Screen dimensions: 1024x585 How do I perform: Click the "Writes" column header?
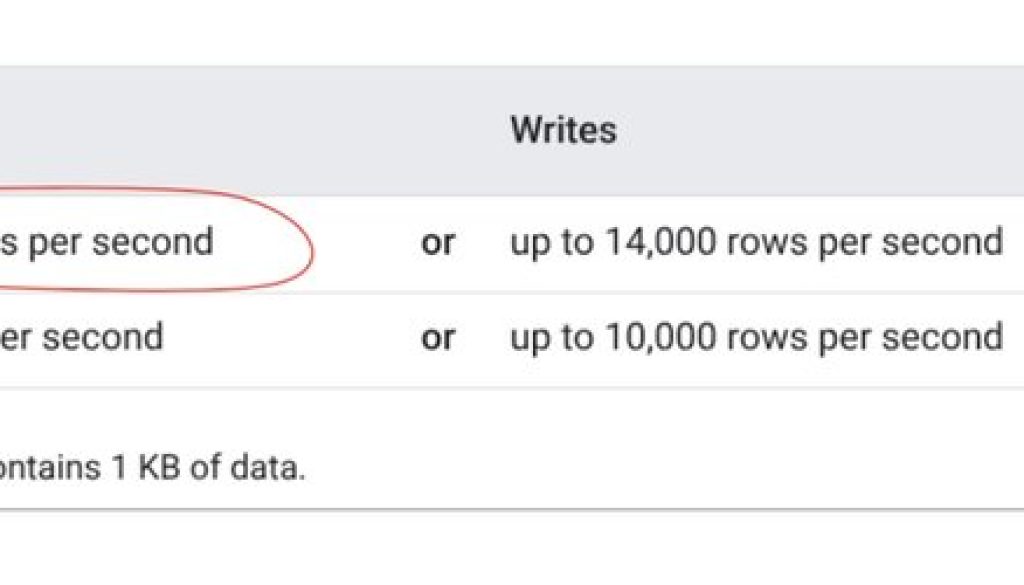[563, 130]
